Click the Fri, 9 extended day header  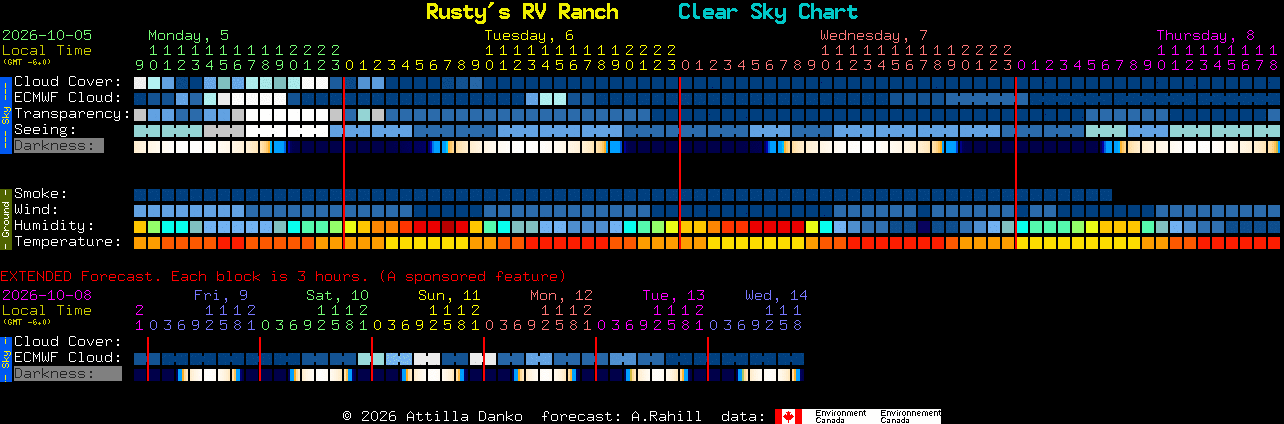point(221,295)
